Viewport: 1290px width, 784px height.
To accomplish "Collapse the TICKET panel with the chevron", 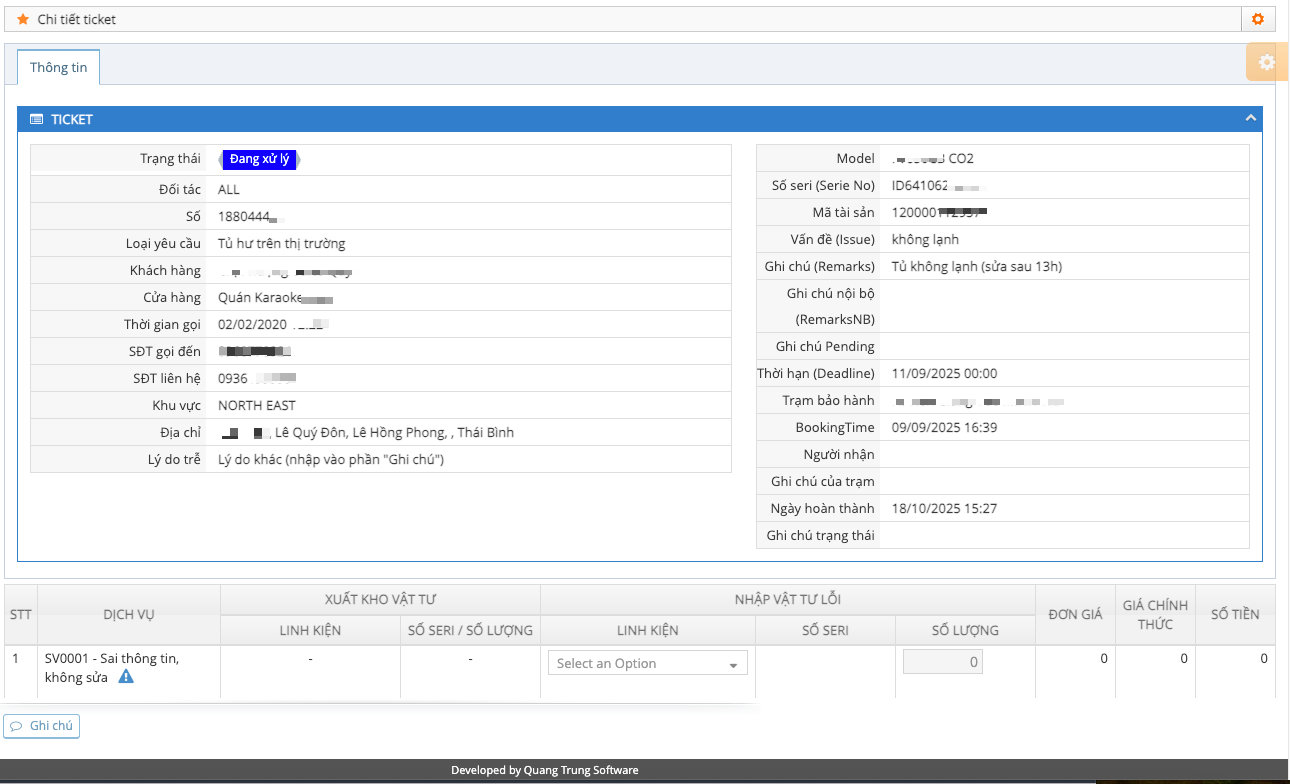I will pyautogui.click(x=1250, y=118).
